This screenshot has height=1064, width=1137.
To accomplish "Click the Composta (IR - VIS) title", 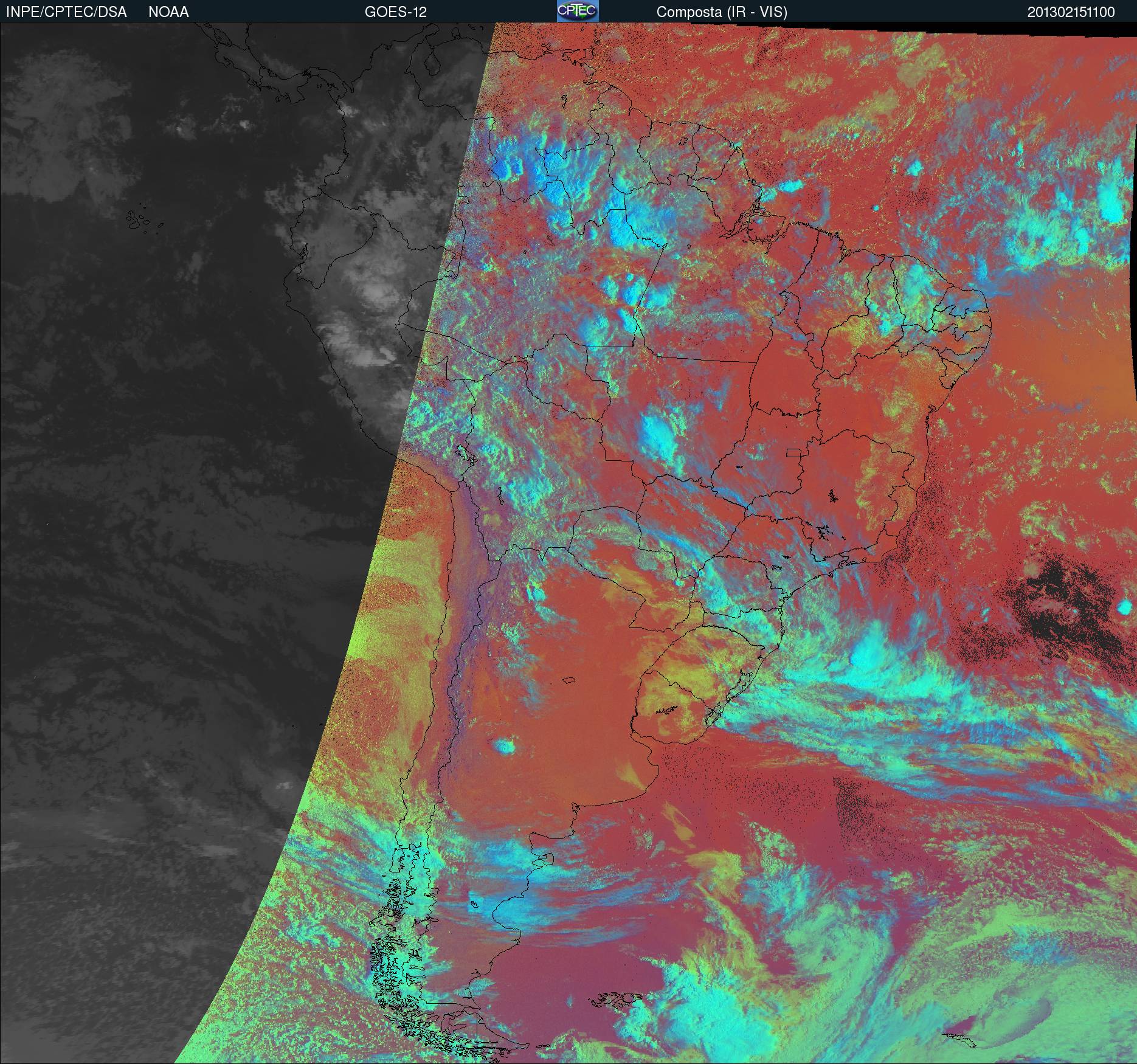I will point(722,12).
